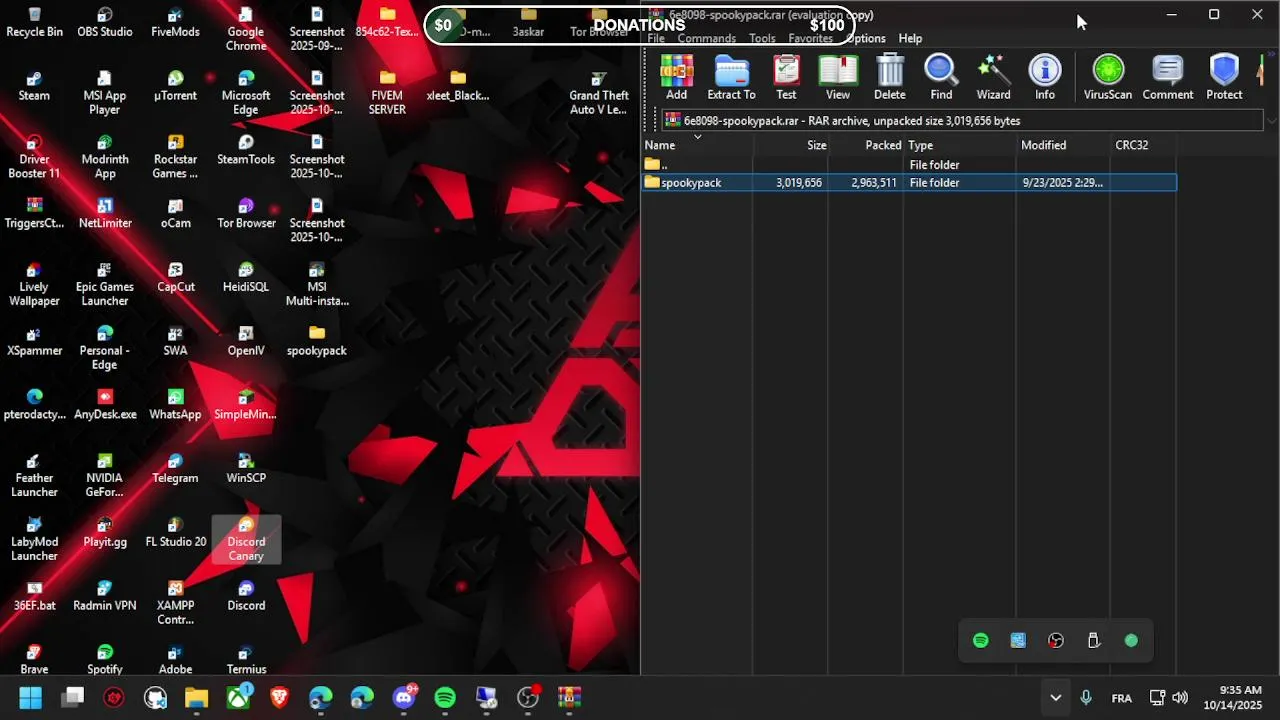Screen dimensions: 1280x720
Task: Select the CapCut desktop icon
Action: (175, 277)
